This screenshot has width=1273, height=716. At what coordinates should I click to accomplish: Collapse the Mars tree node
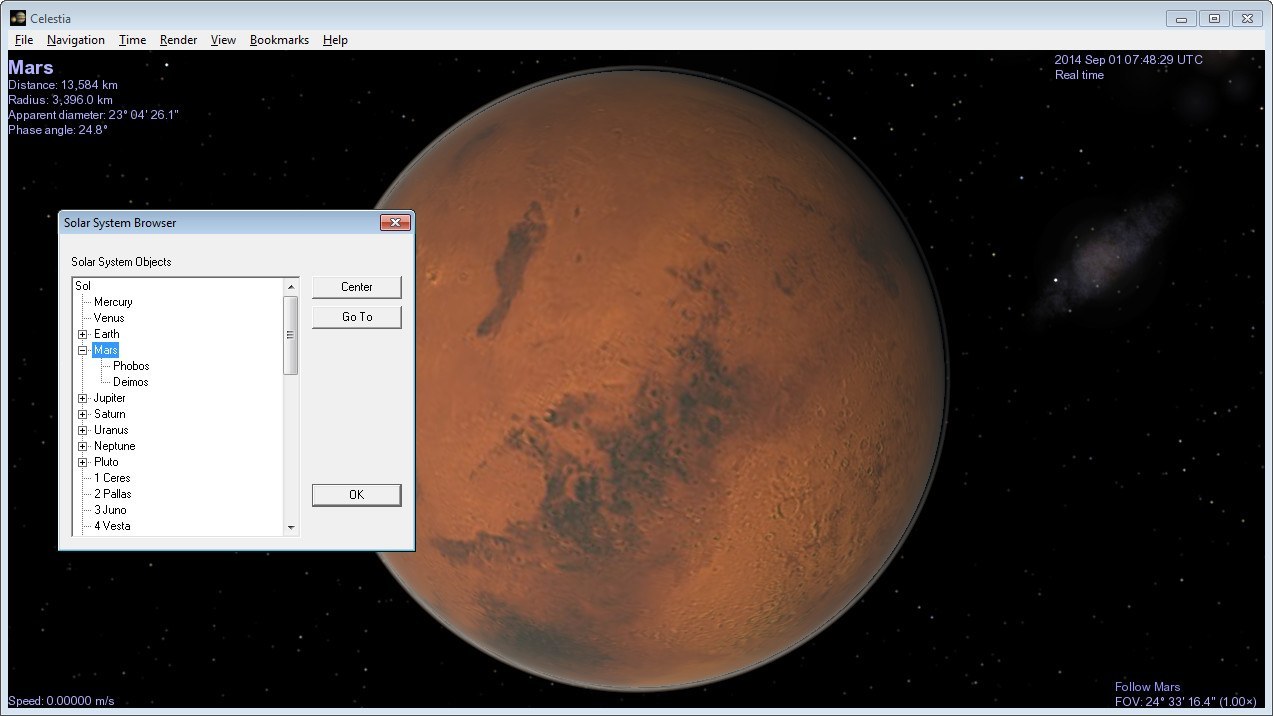[83, 350]
